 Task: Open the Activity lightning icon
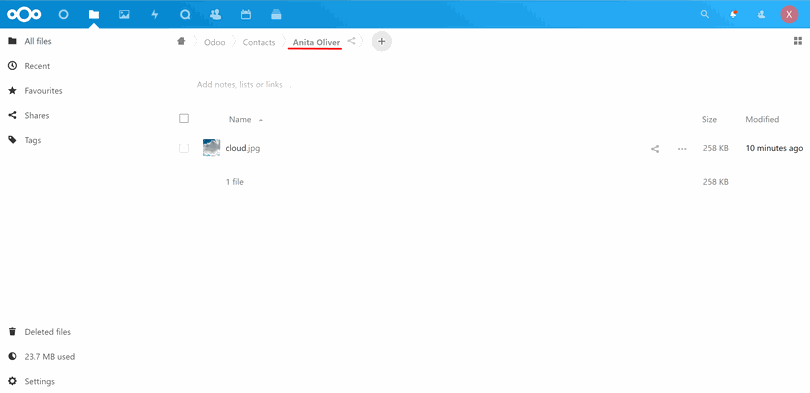pos(154,14)
